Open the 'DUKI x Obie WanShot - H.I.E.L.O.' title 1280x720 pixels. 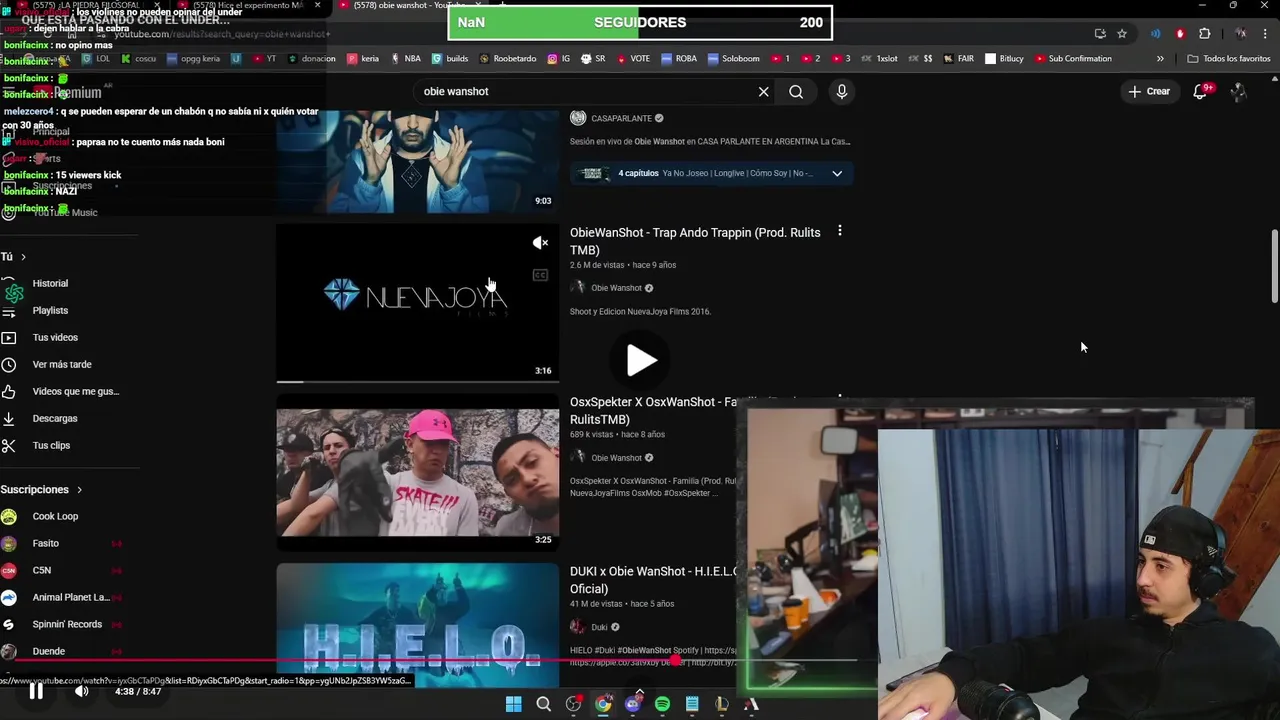[x=653, y=580]
